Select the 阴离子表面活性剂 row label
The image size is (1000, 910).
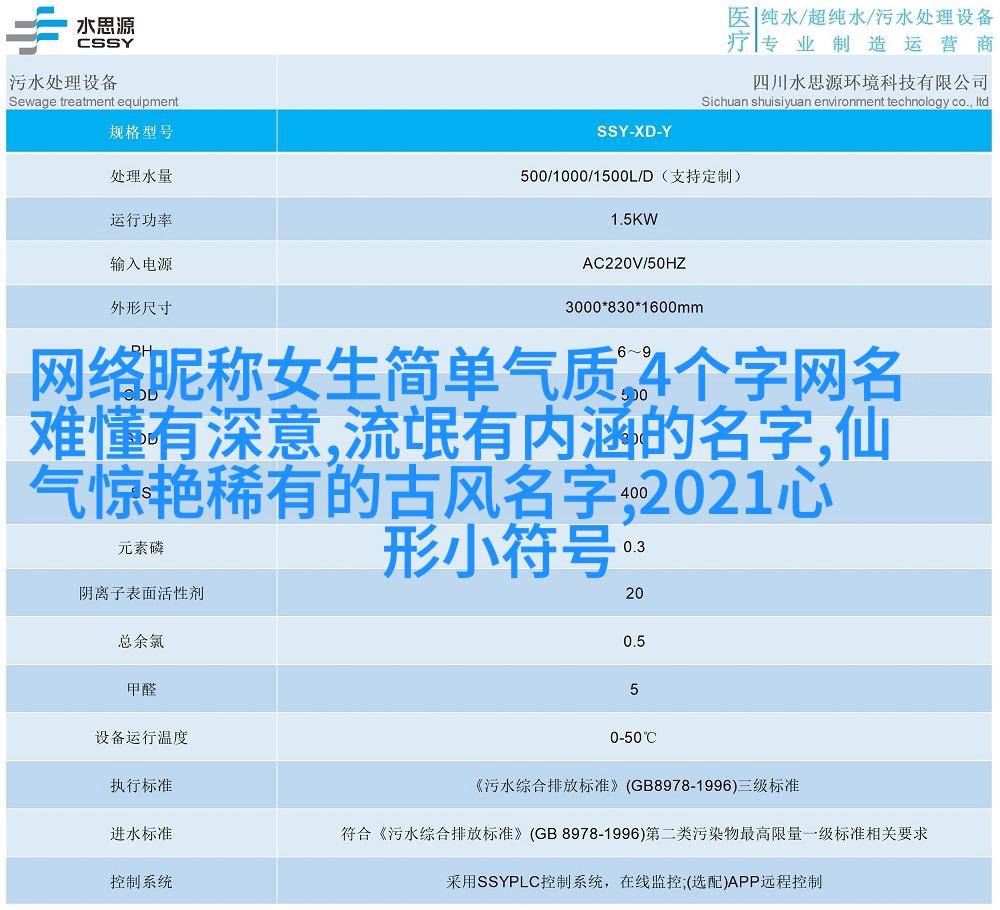pos(141,594)
